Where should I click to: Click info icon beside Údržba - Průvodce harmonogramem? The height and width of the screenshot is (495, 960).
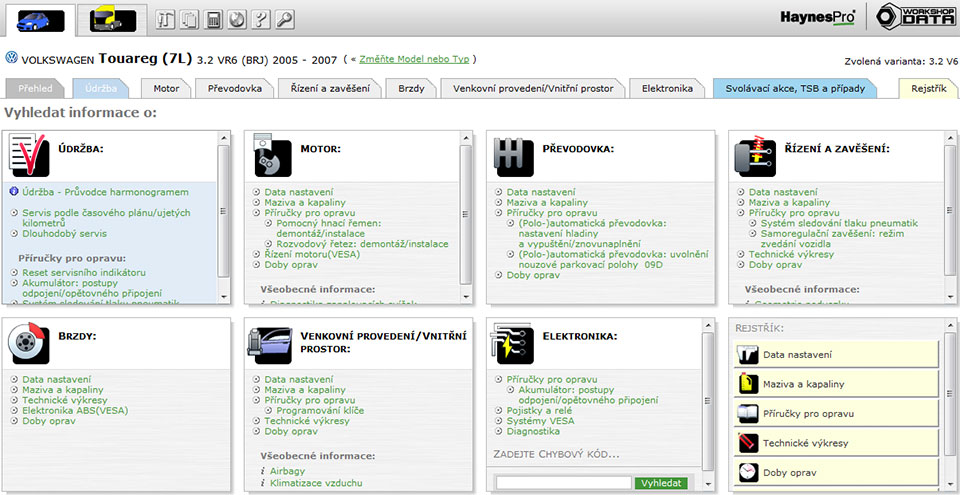point(14,192)
